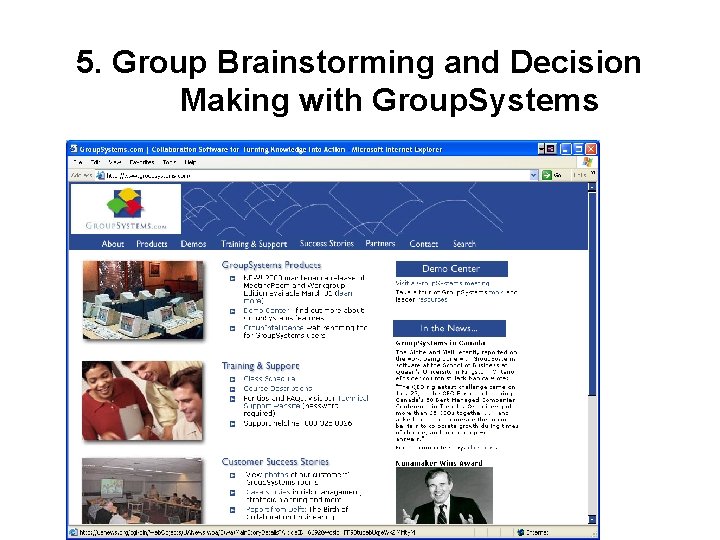Open the Help menu

click(x=190, y=162)
